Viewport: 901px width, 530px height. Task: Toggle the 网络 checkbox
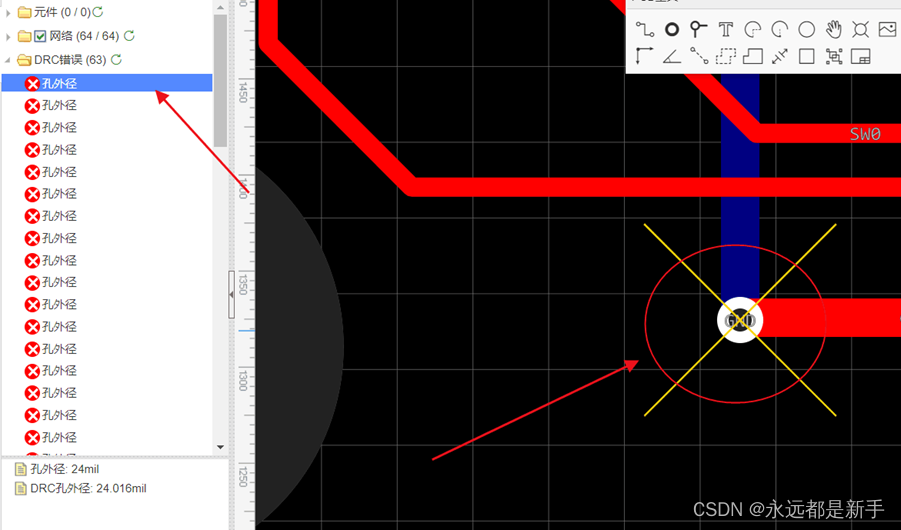pos(40,36)
